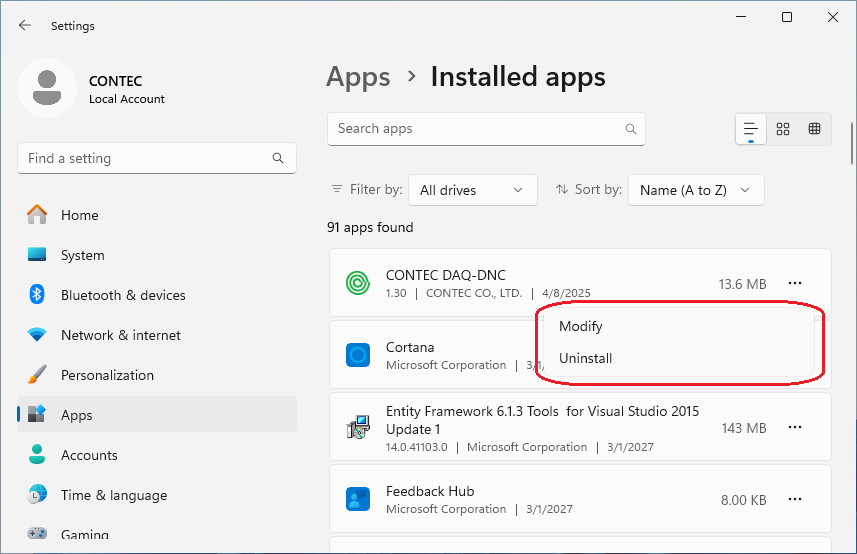Open more options for Entity Framework Tools
The height and width of the screenshot is (554, 857).
click(795, 427)
